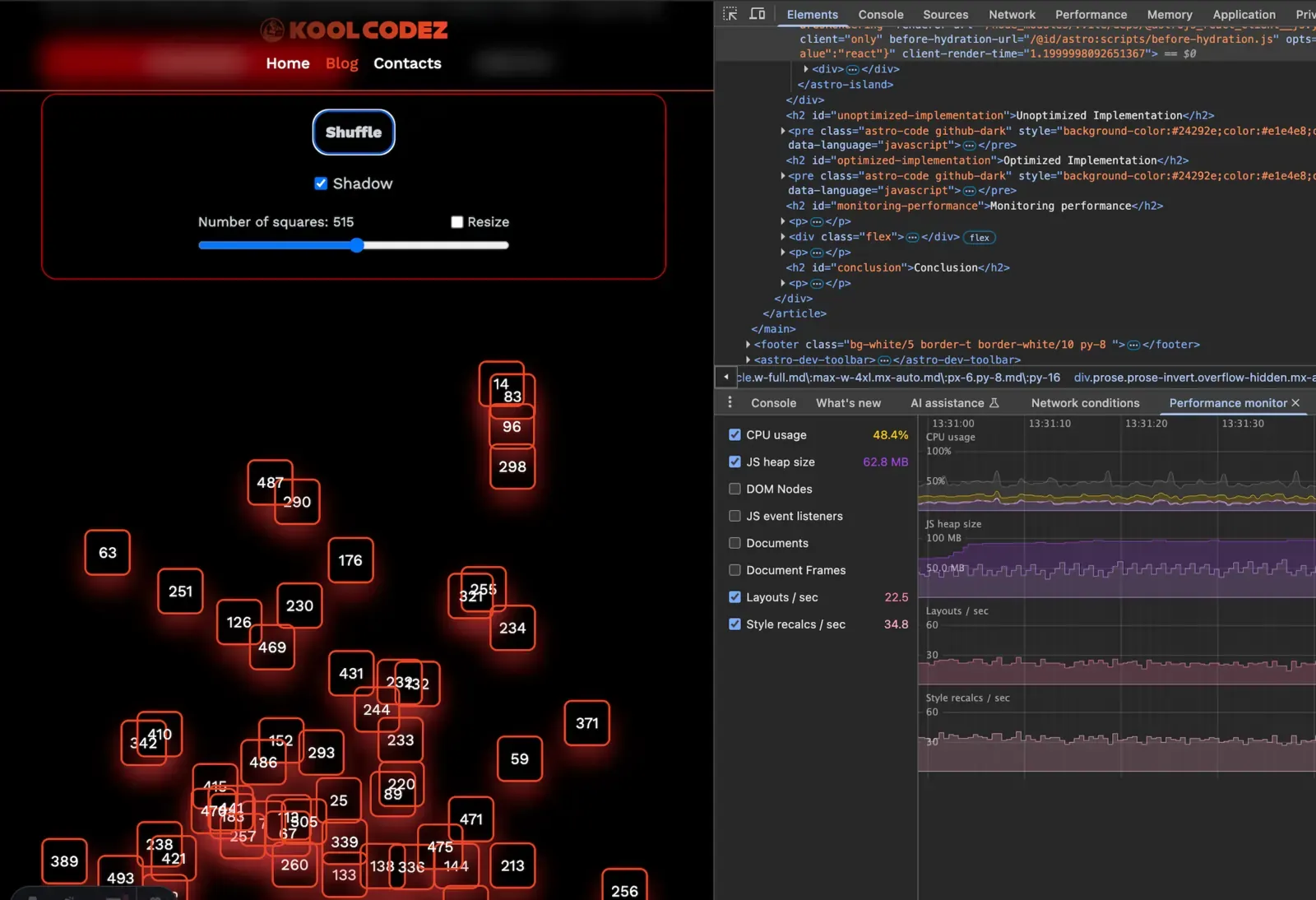This screenshot has width=1316, height=900.
Task: Switch to the Network panel
Action: tap(1012, 14)
